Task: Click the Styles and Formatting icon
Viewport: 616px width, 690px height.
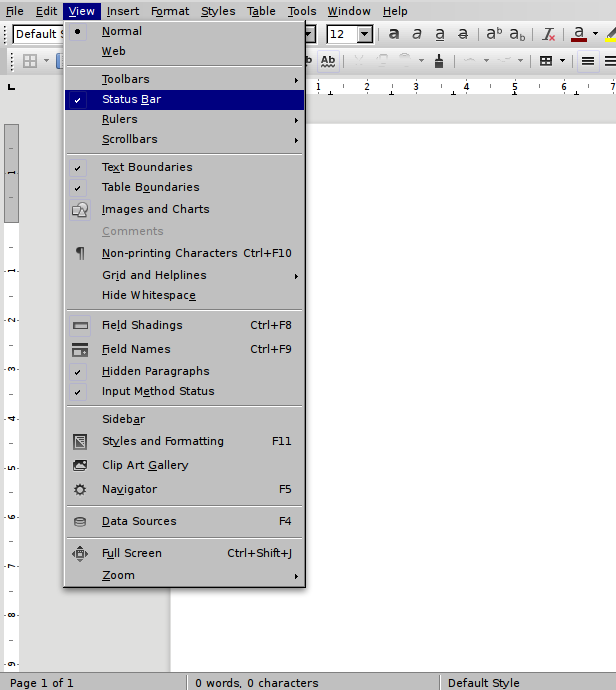Action: [x=80, y=441]
